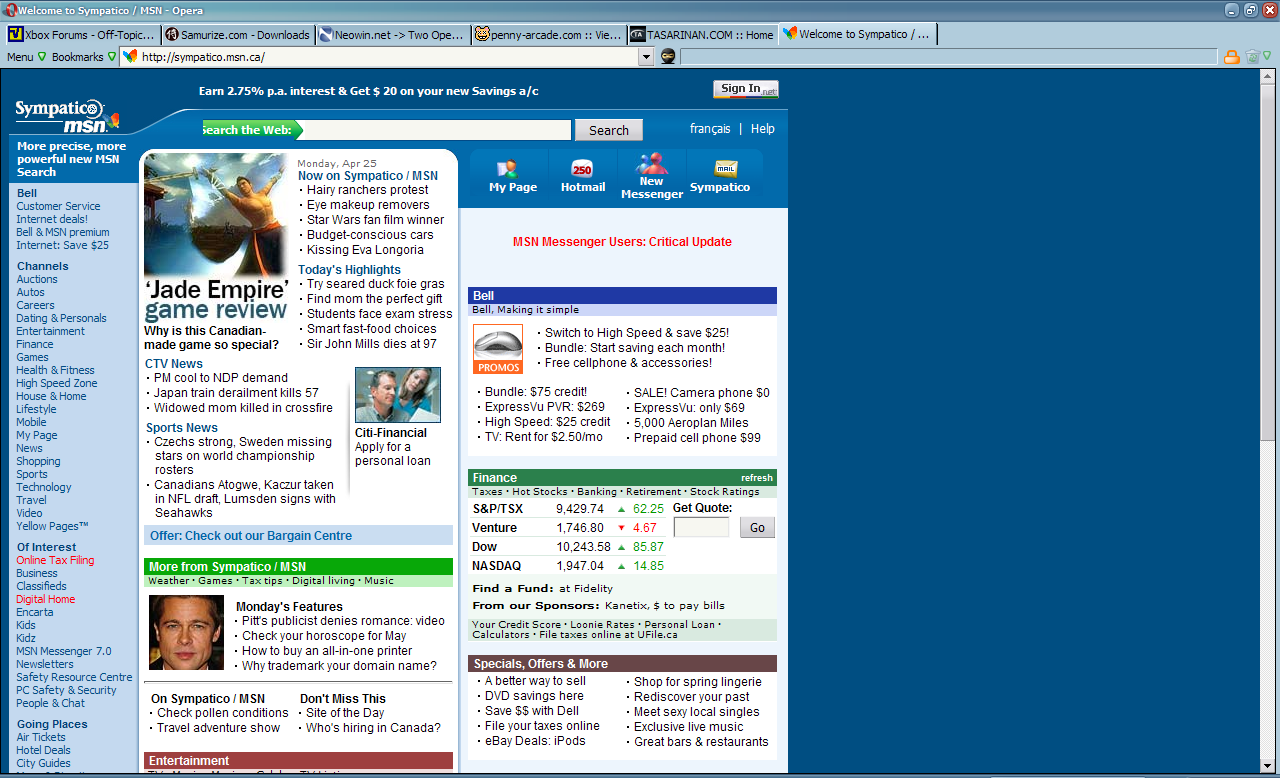This screenshot has height=778, width=1280.
Task: Open 'Switch to High Speed & save $25!' link
Action: 637,333
